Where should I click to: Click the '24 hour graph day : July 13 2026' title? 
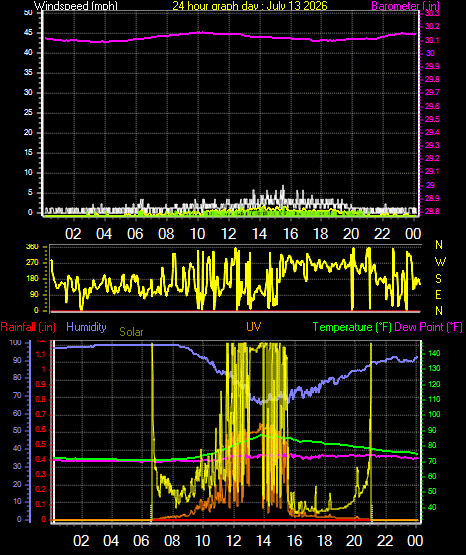coord(250,6)
